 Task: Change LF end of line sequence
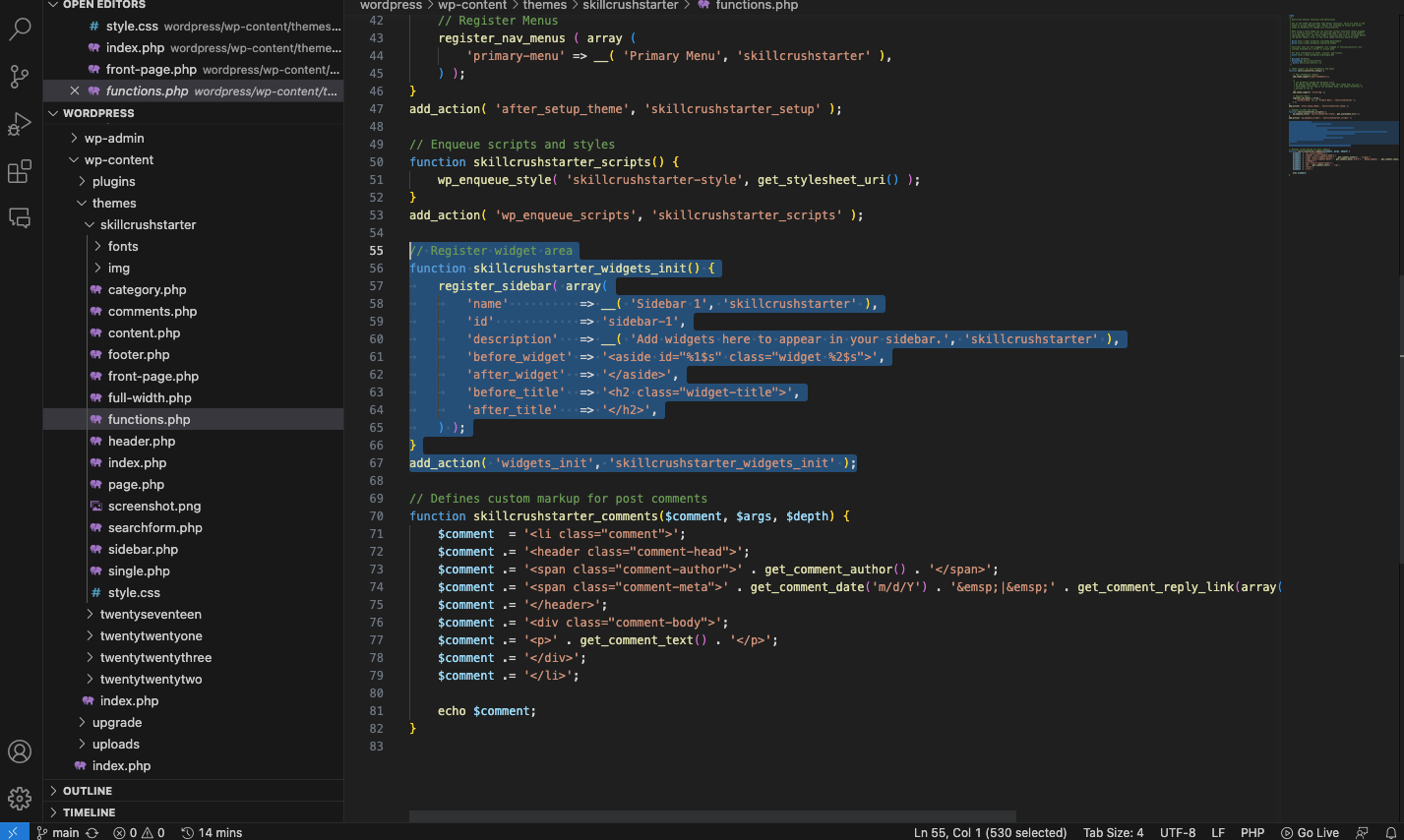click(x=1218, y=832)
